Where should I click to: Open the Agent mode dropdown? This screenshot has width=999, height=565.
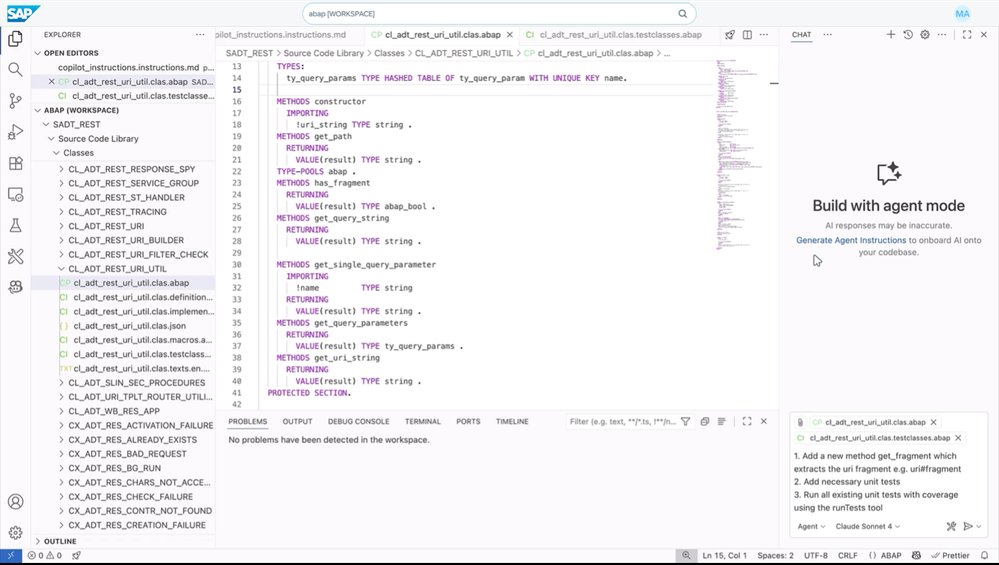[811, 526]
